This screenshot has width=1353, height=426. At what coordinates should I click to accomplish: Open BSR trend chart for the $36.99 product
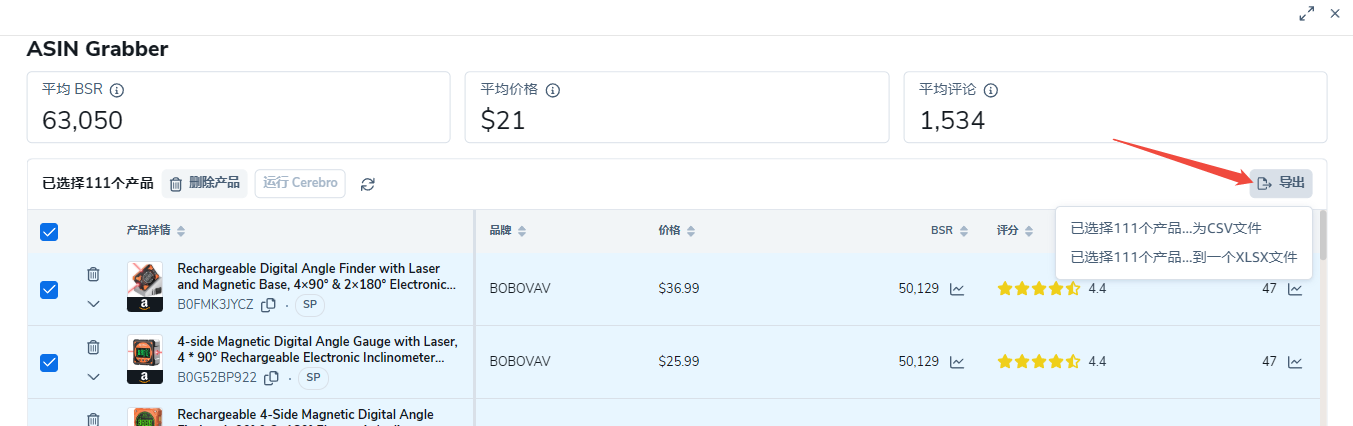(957, 289)
